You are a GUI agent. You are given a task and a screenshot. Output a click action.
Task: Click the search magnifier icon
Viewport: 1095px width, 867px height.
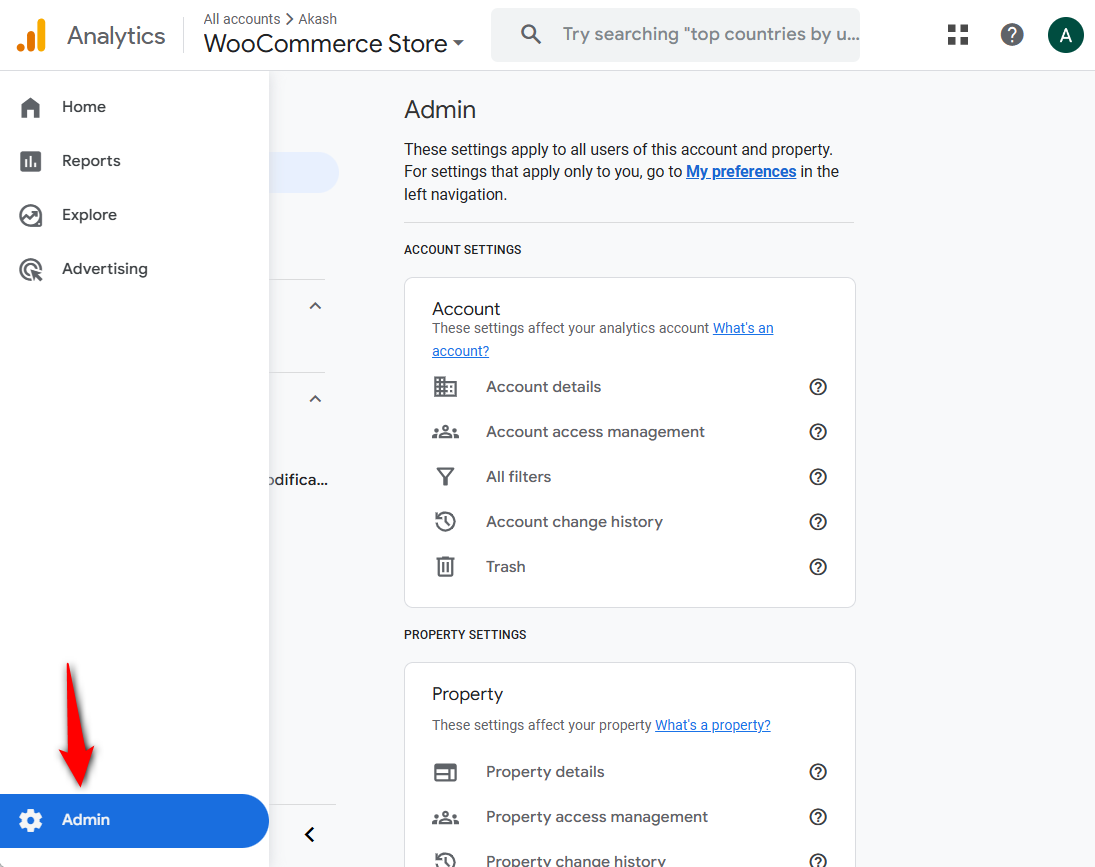click(531, 34)
